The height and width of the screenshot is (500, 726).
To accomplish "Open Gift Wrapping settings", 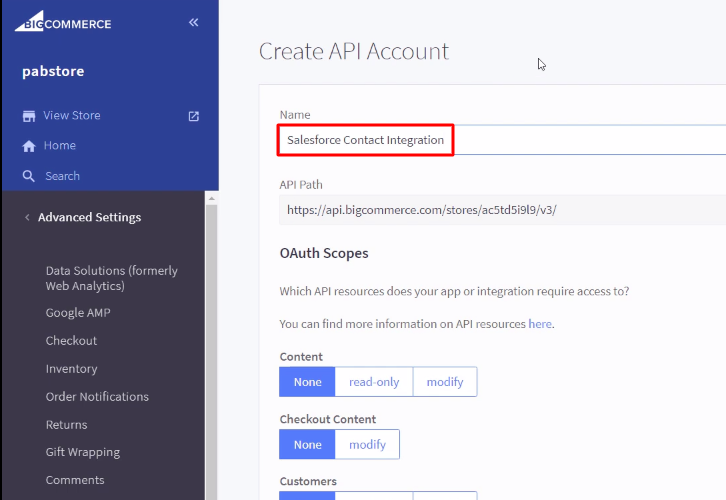I will 83,452.
